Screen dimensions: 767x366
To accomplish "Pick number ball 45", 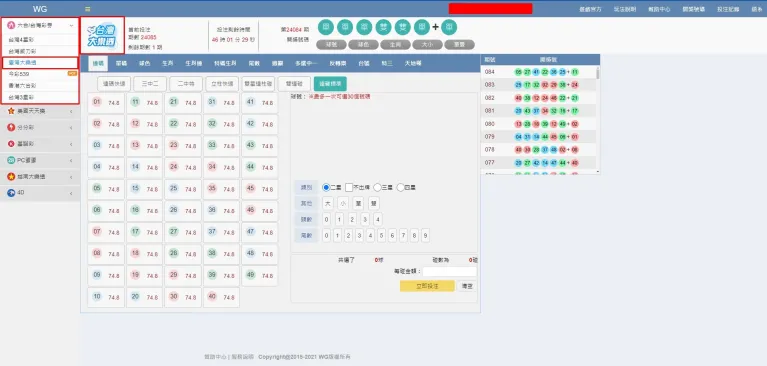I will pos(250,188).
